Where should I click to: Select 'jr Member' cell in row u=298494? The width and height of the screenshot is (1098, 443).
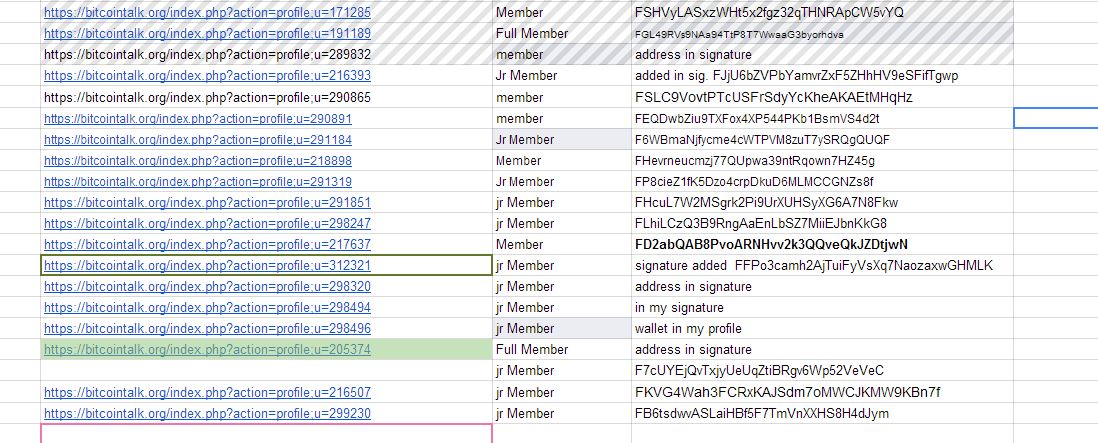point(562,307)
